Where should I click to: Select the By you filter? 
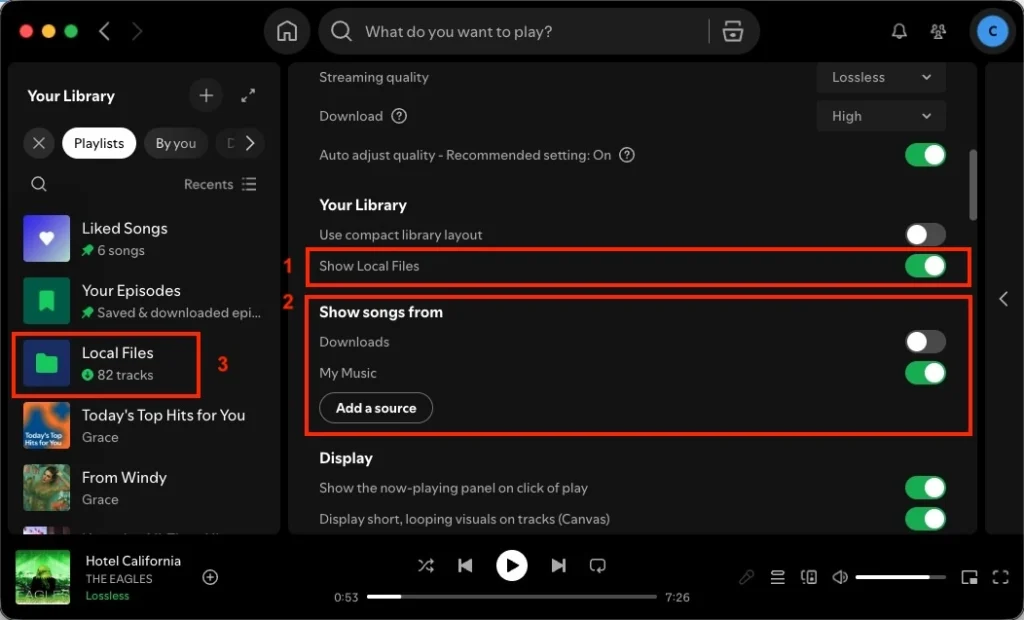(x=175, y=143)
